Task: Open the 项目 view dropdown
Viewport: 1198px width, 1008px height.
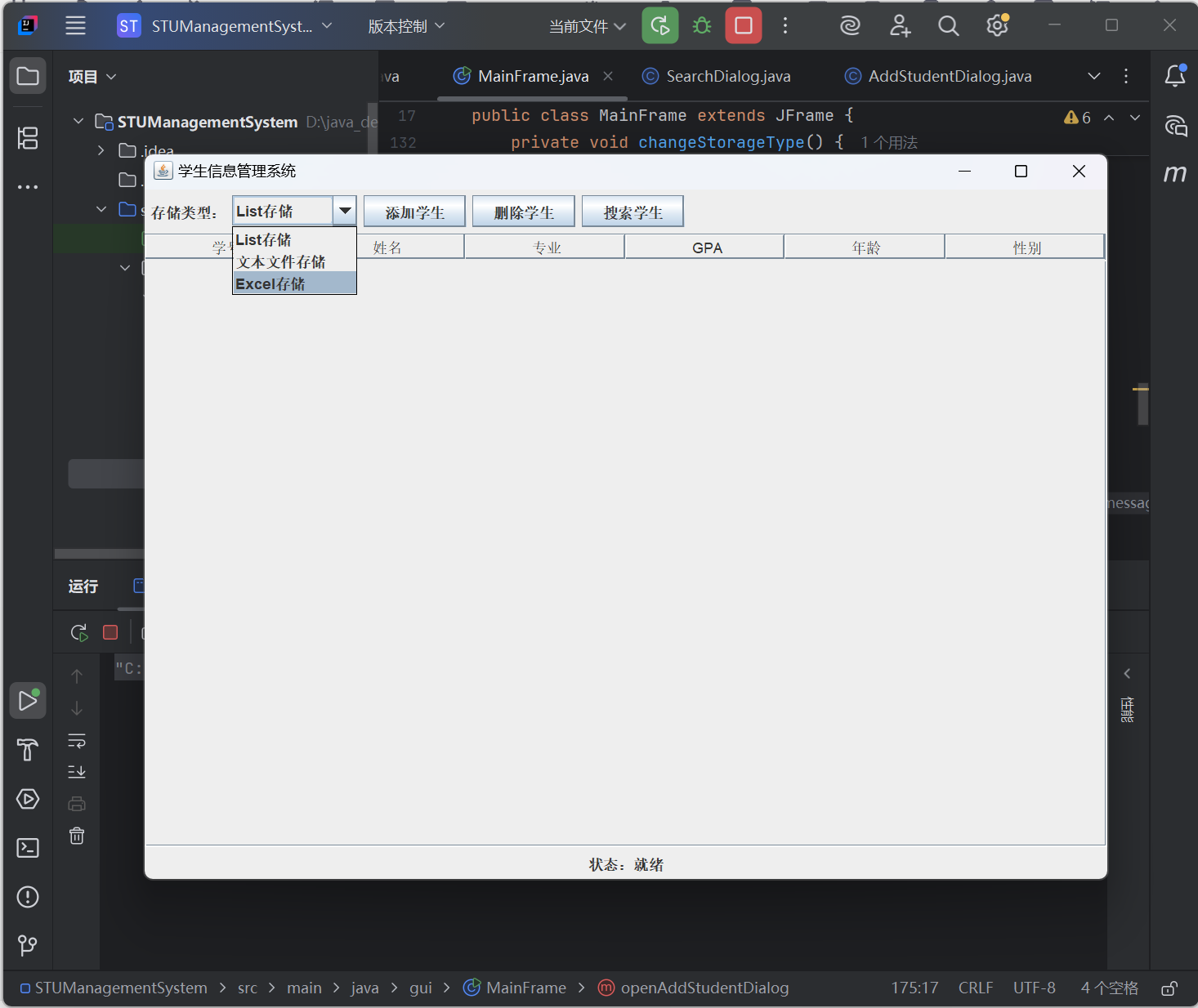Action: [92, 77]
